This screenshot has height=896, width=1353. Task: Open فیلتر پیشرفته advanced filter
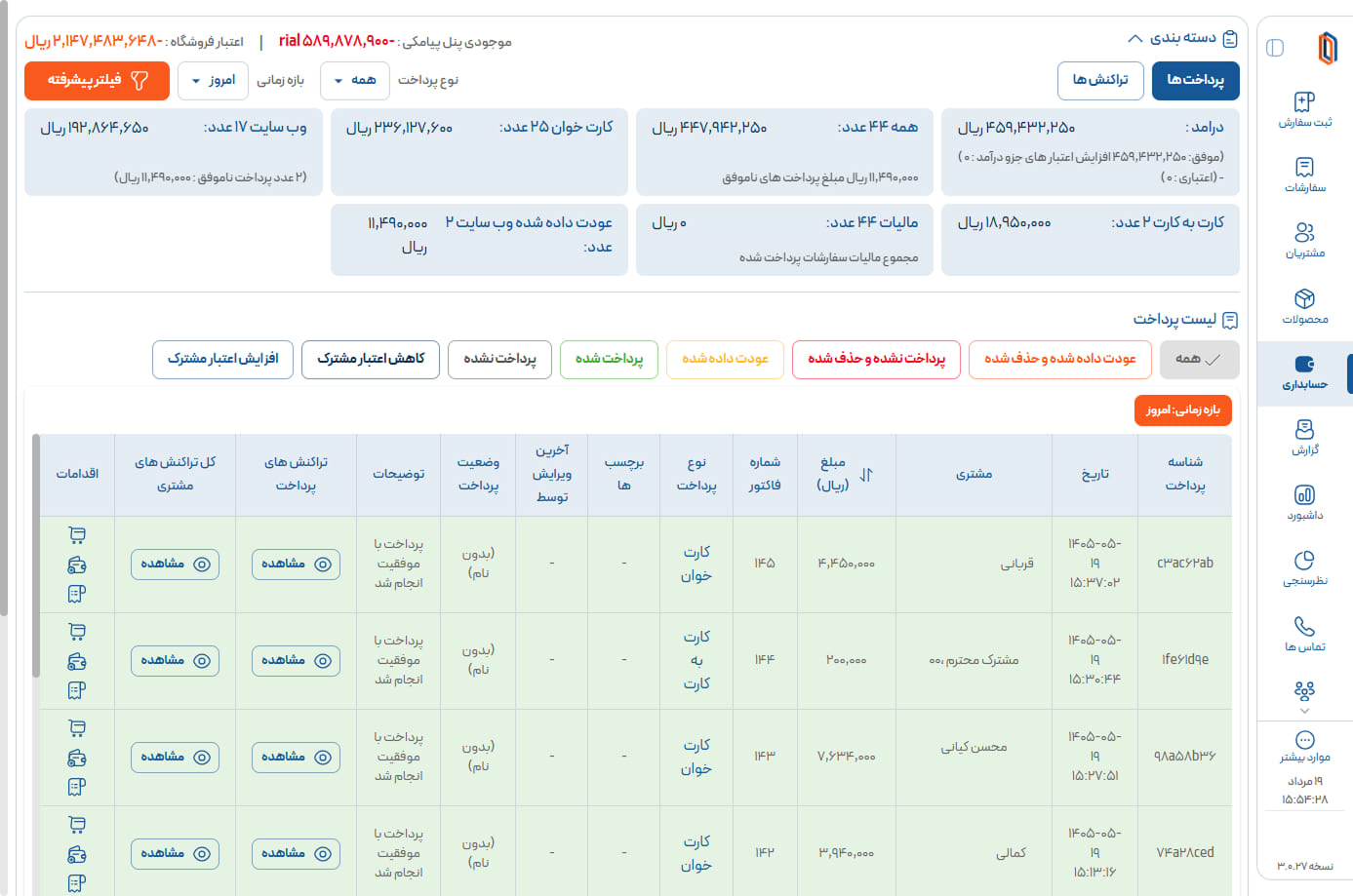97,80
